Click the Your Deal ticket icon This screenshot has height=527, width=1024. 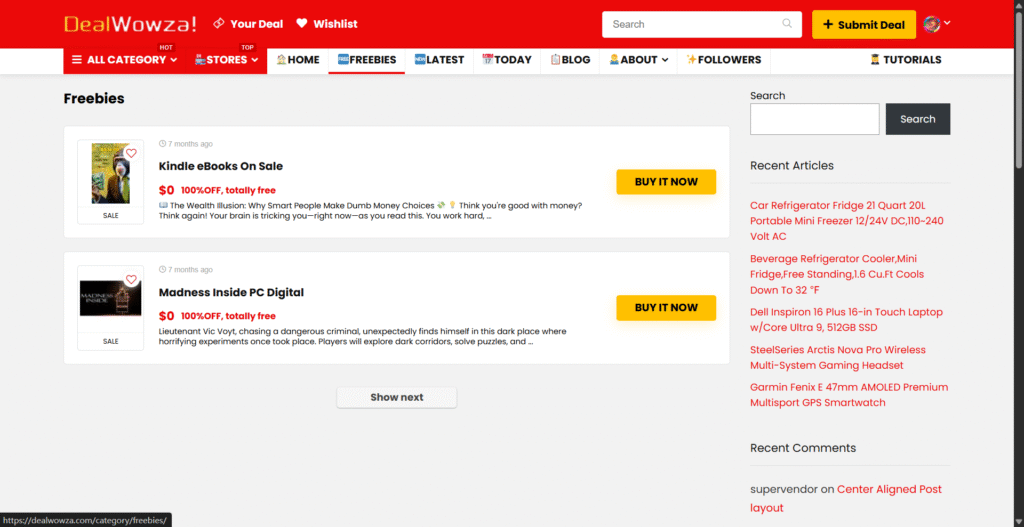point(218,24)
